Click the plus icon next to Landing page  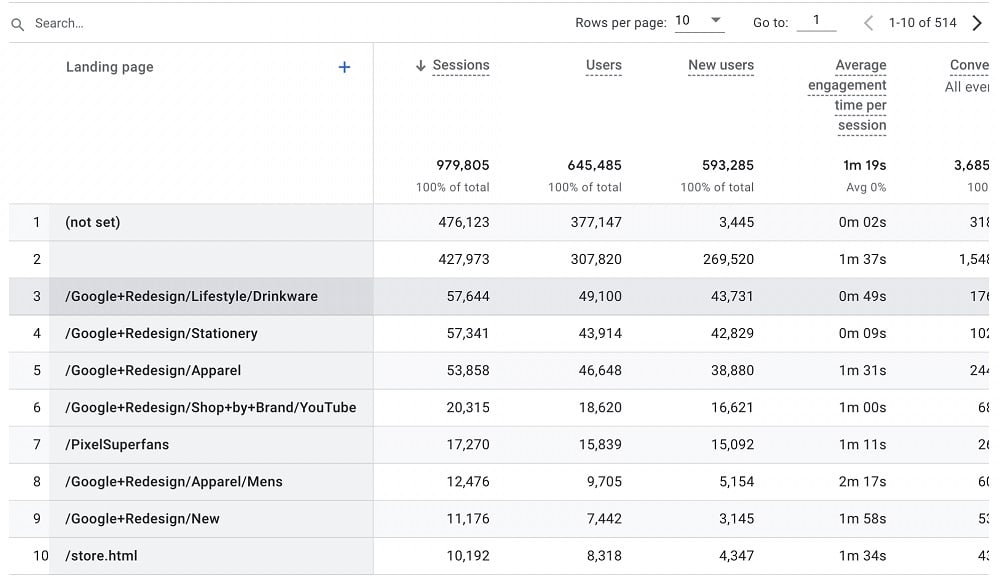coord(344,66)
